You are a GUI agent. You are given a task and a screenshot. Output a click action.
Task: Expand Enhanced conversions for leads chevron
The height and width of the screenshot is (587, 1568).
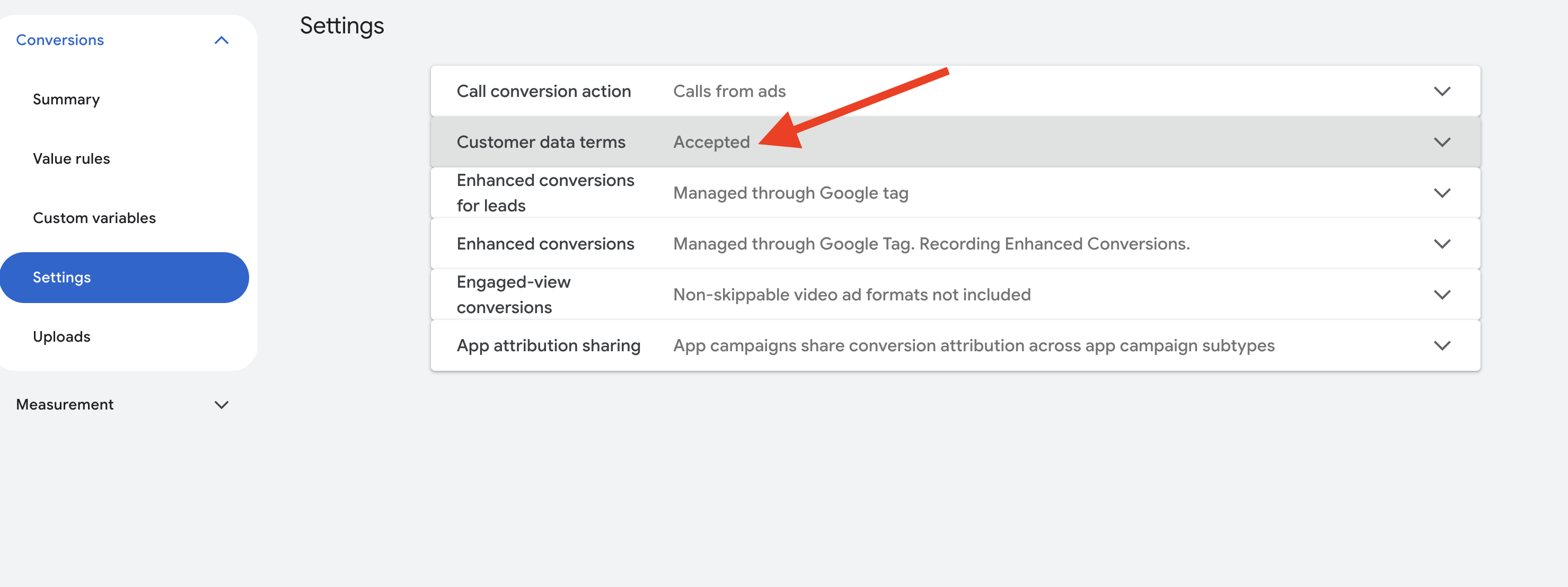pyautogui.click(x=1441, y=193)
